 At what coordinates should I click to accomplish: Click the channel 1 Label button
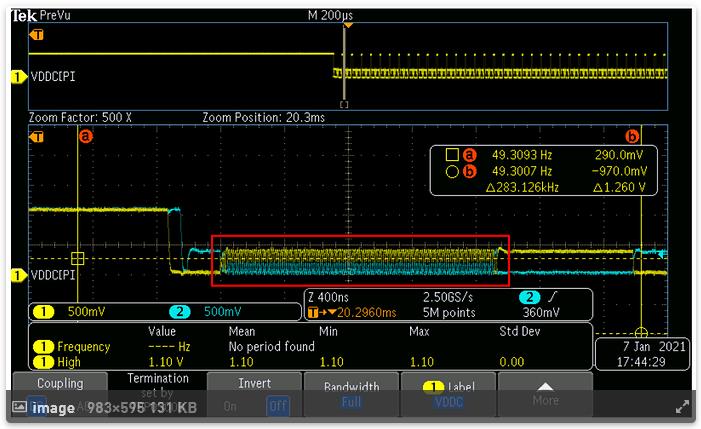(x=448, y=394)
